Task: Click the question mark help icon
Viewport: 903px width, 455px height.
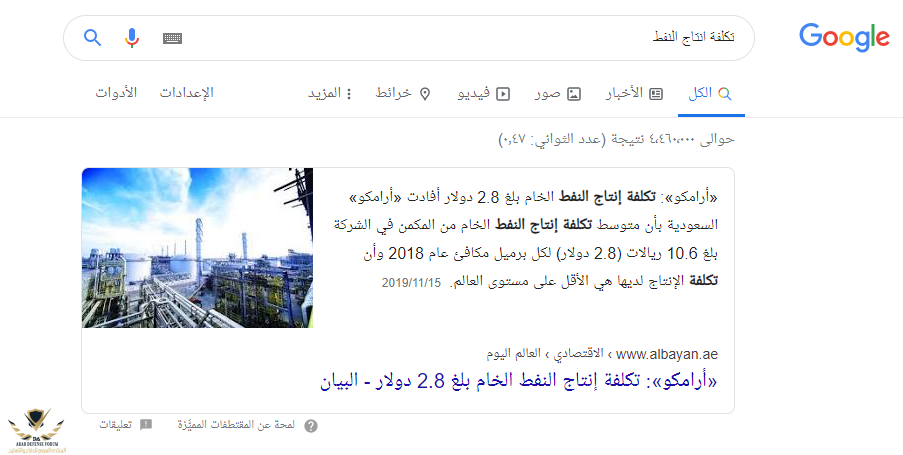Action: [x=311, y=426]
